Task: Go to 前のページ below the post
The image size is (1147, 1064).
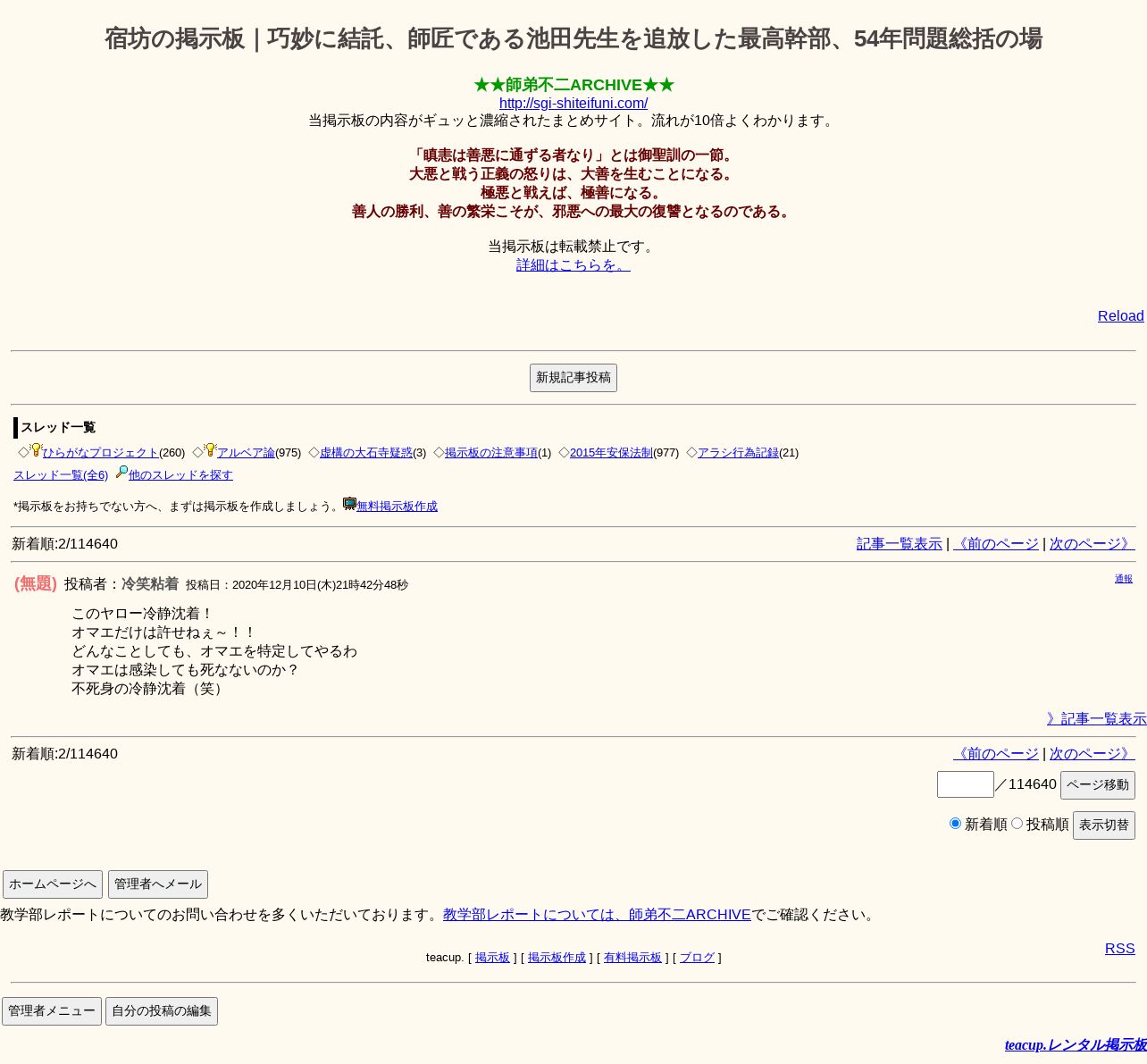Action: (996, 754)
